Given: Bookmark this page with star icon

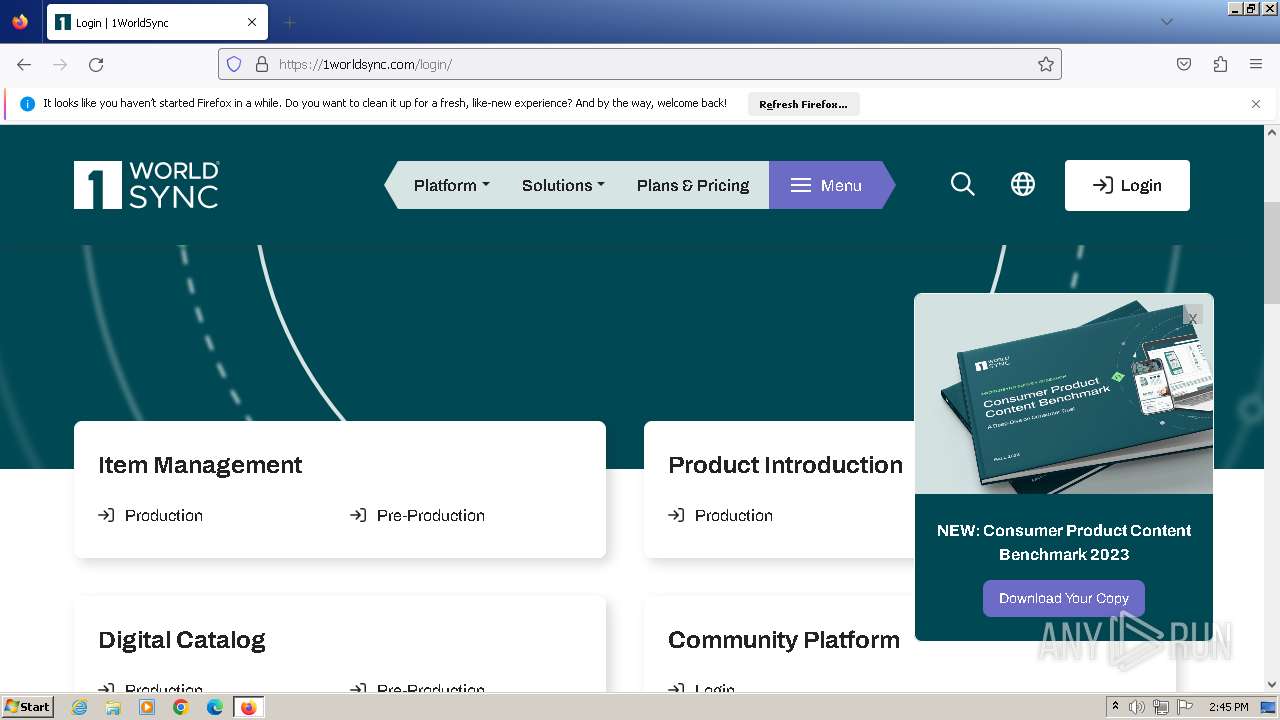Looking at the screenshot, I should (1046, 64).
